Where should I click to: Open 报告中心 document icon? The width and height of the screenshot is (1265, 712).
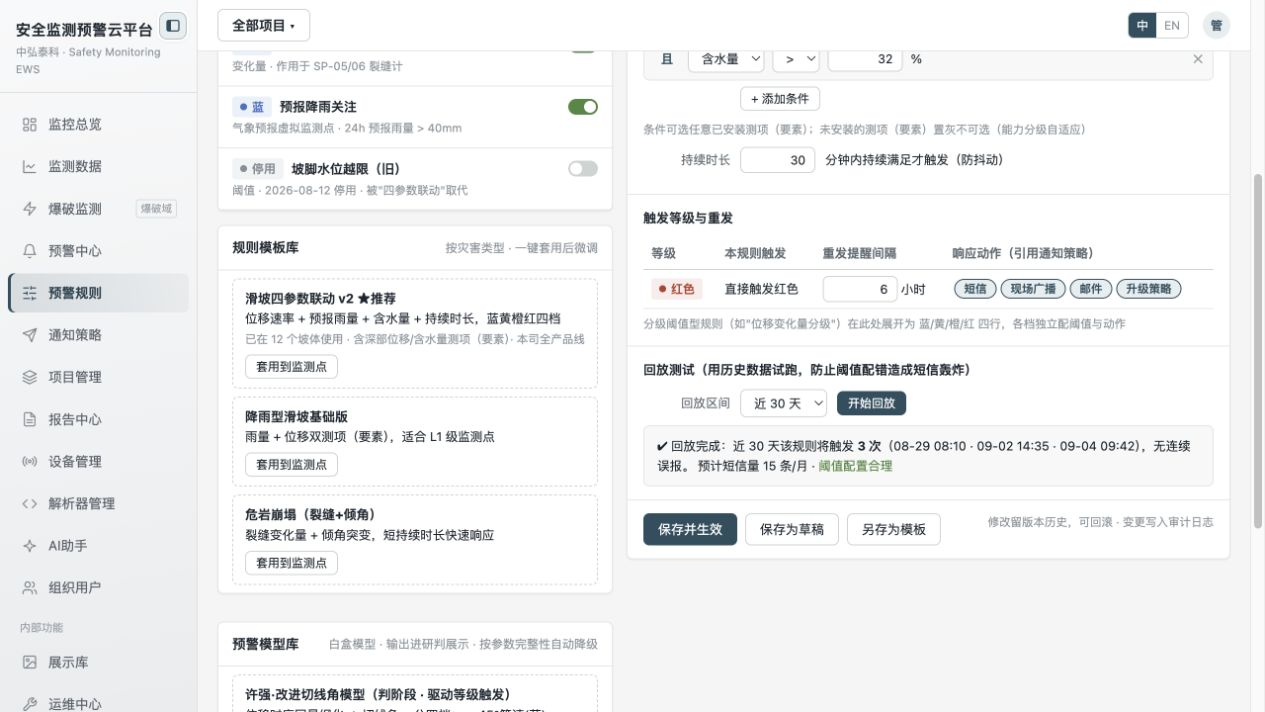30,419
